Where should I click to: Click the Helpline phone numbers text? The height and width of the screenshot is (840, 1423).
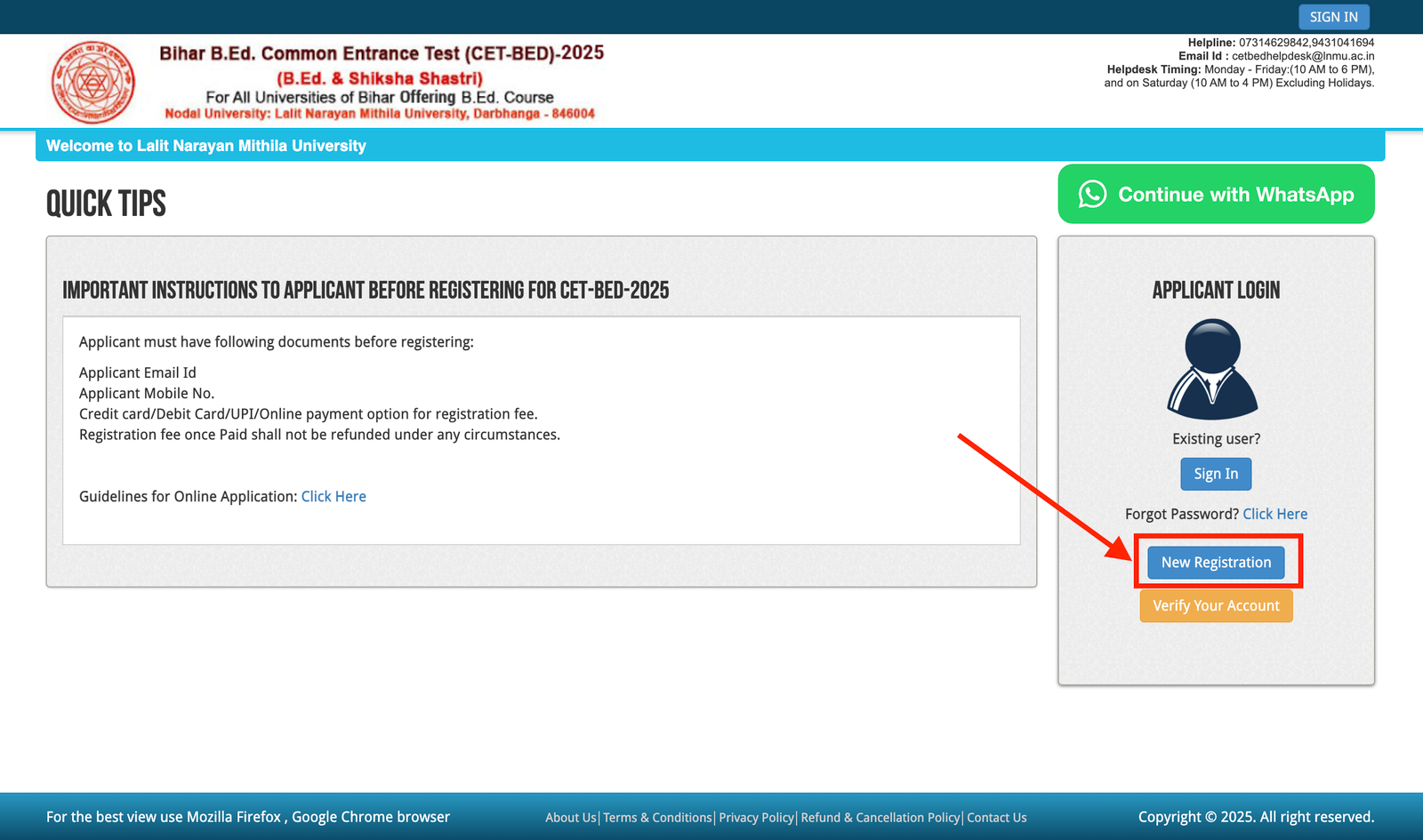click(x=1306, y=43)
